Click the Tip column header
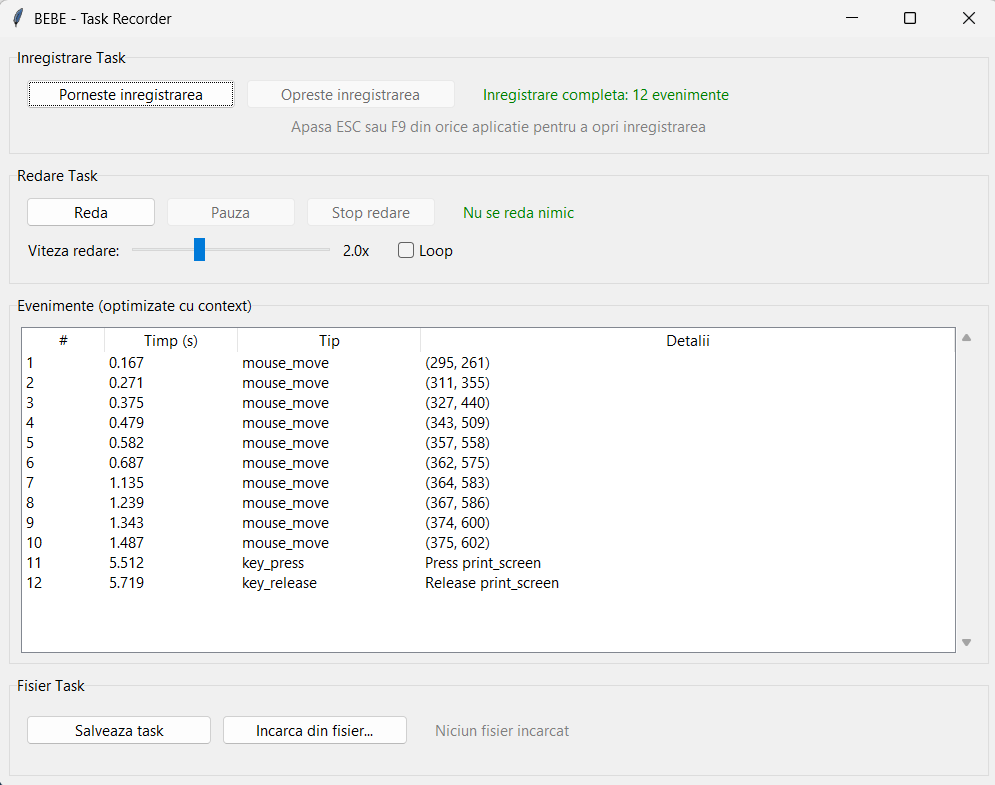 329,341
